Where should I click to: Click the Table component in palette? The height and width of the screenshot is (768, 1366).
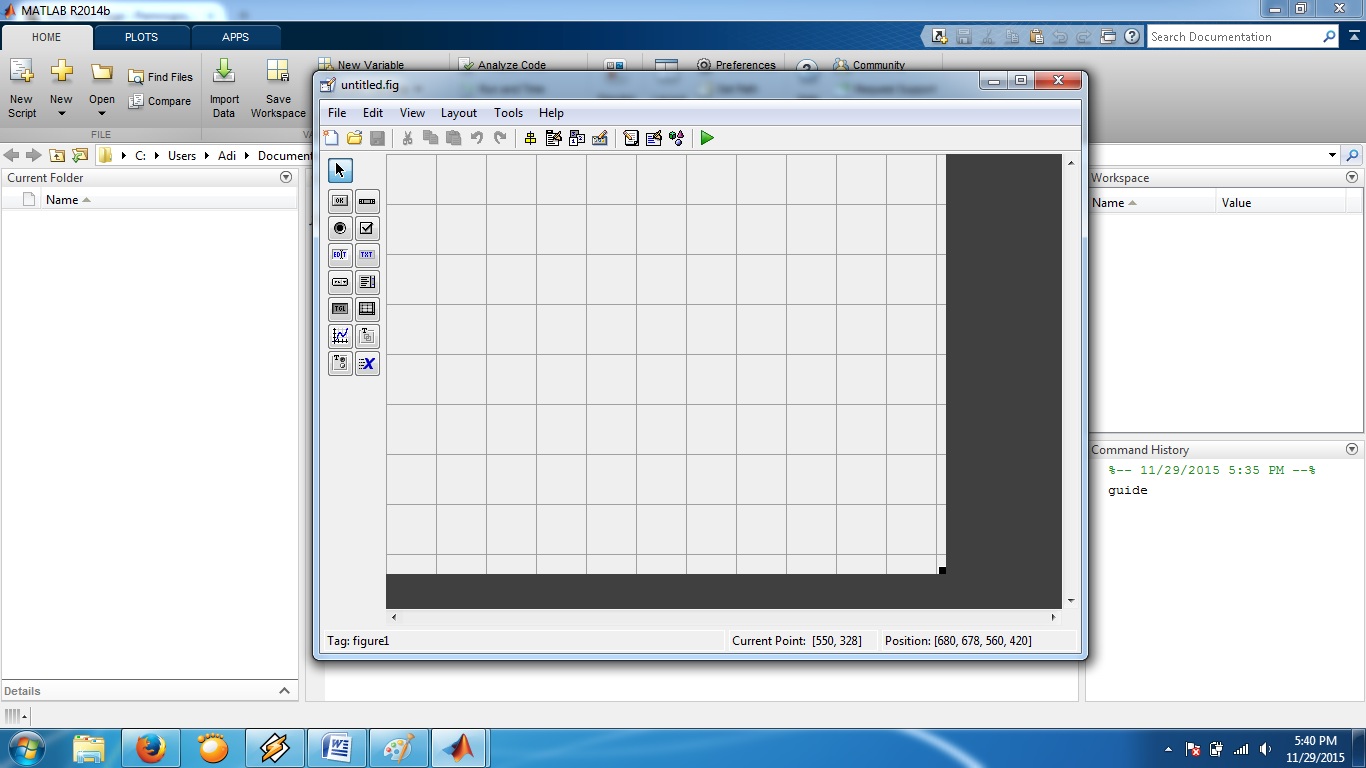(x=367, y=309)
